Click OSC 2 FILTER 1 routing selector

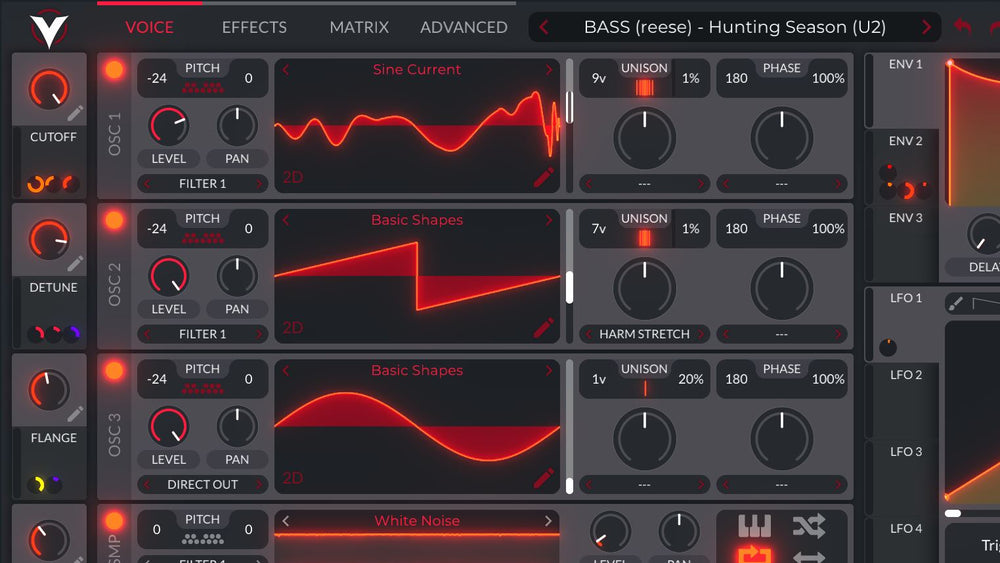point(203,334)
